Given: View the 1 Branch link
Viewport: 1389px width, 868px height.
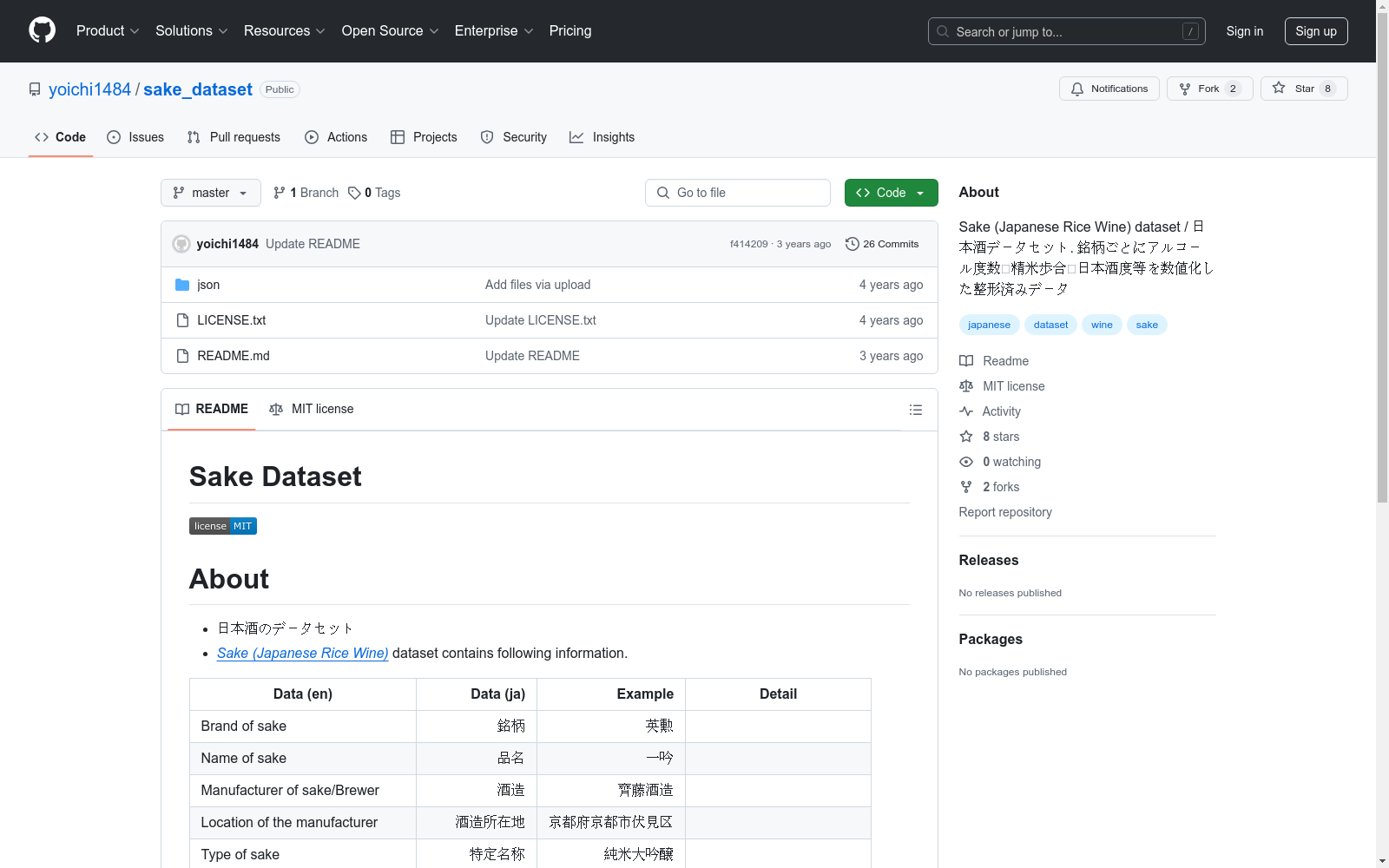Looking at the screenshot, I should [x=306, y=193].
